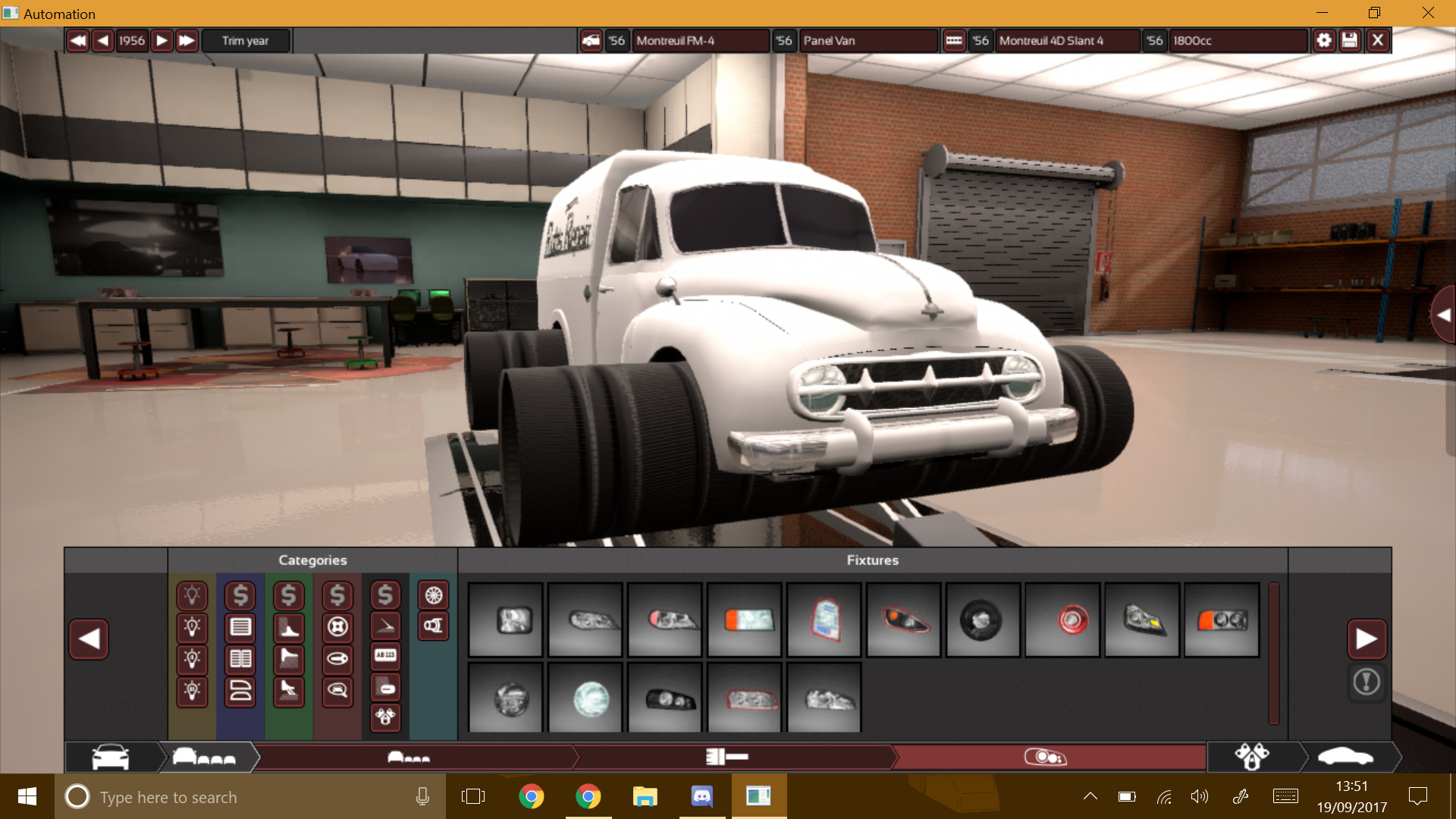Image resolution: width=1456 pixels, height=819 pixels.
Task: Advance trim year by one step
Action: click(x=162, y=41)
